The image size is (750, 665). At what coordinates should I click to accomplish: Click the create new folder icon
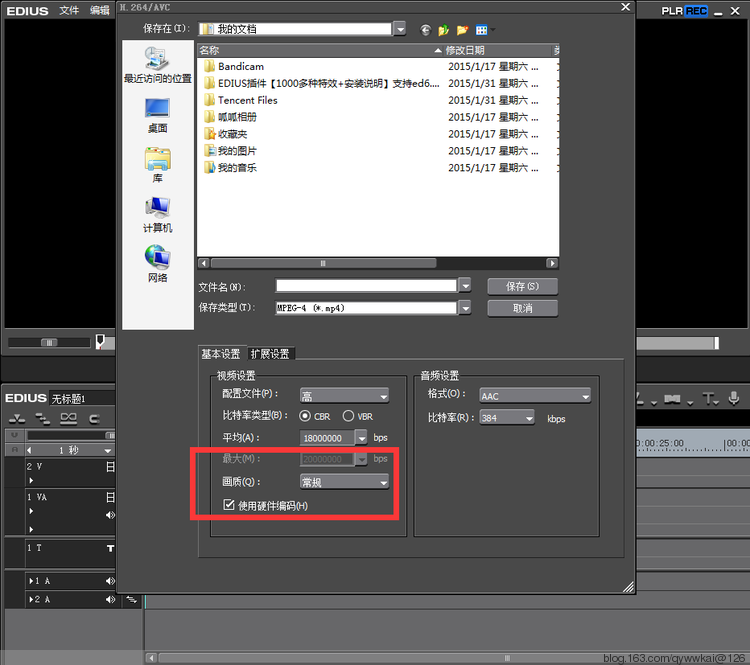coord(462,30)
